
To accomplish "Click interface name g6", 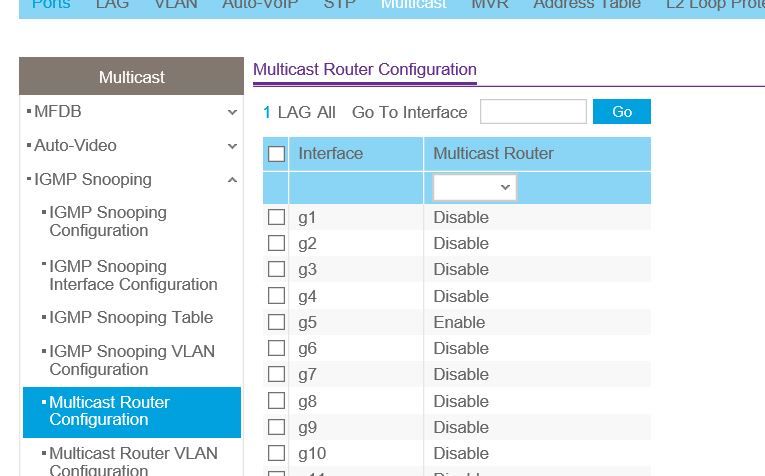I will [x=307, y=349].
